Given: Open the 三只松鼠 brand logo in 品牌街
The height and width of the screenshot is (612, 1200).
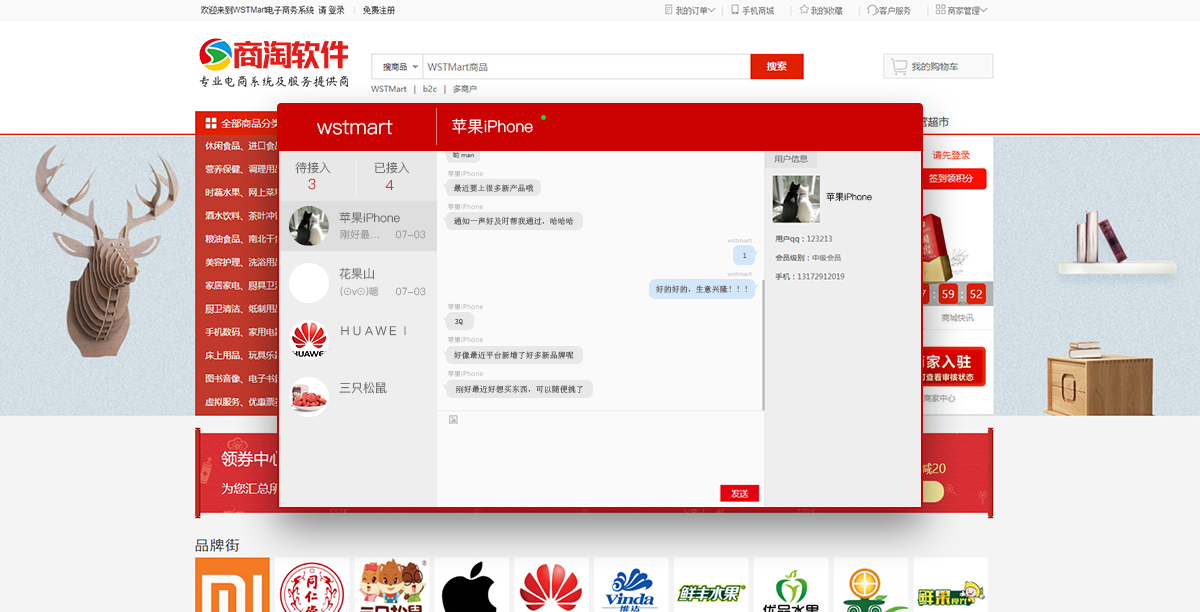Looking at the screenshot, I should (392, 585).
